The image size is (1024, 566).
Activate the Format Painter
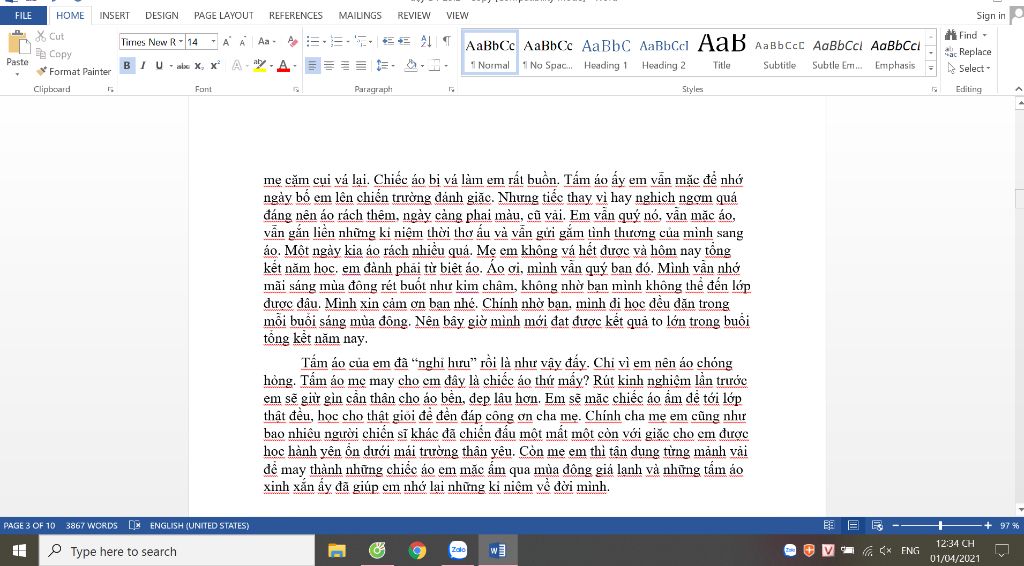tap(73, 71)
